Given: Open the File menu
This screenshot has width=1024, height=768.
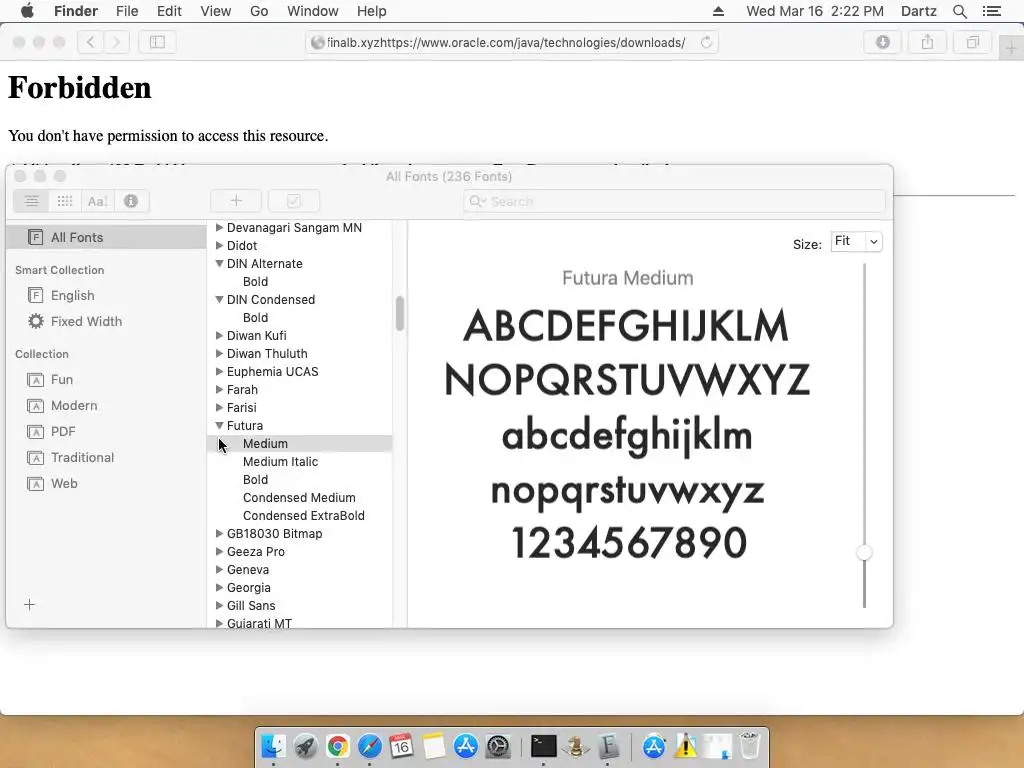Looking at the screenshot, I should (127, 11).
